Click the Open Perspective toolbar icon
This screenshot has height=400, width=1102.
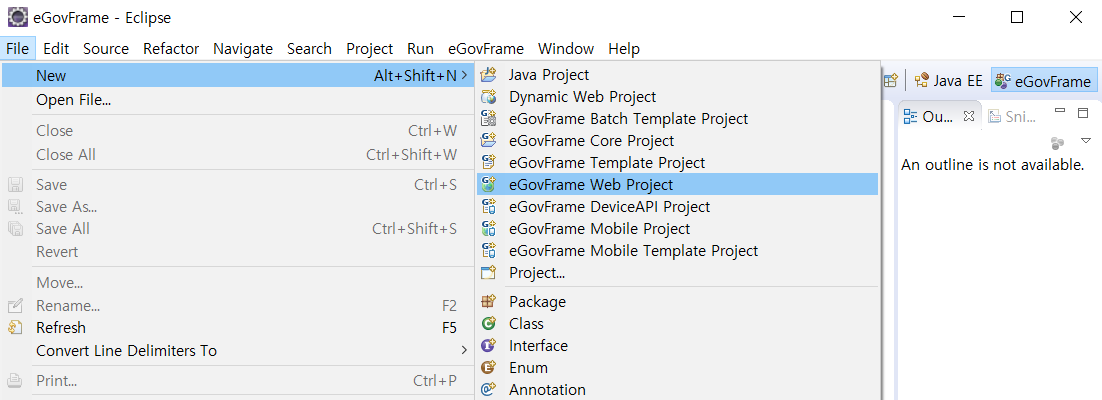890,81
